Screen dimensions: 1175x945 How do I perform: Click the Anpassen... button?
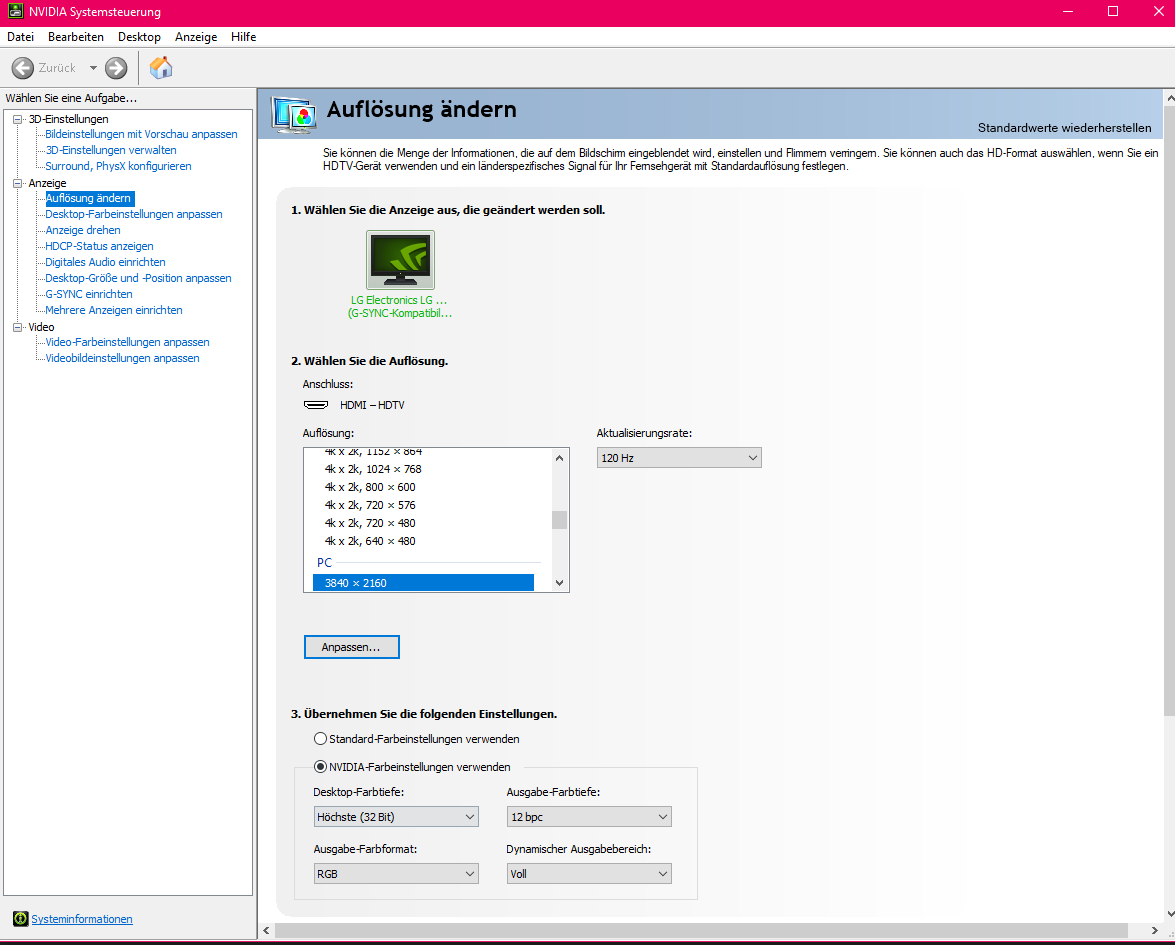pos(351,647)
